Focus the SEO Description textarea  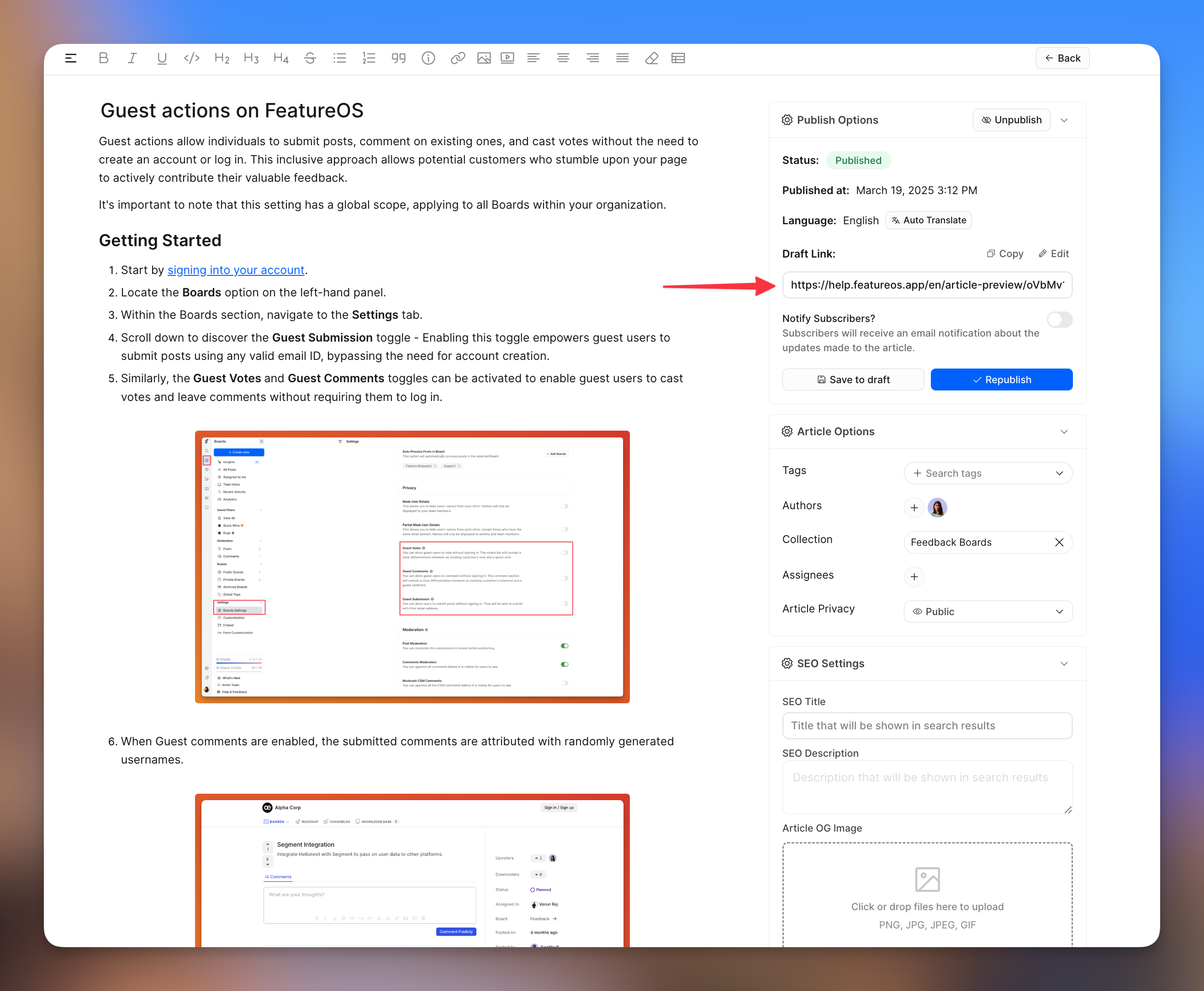click(x=927, y=787)
